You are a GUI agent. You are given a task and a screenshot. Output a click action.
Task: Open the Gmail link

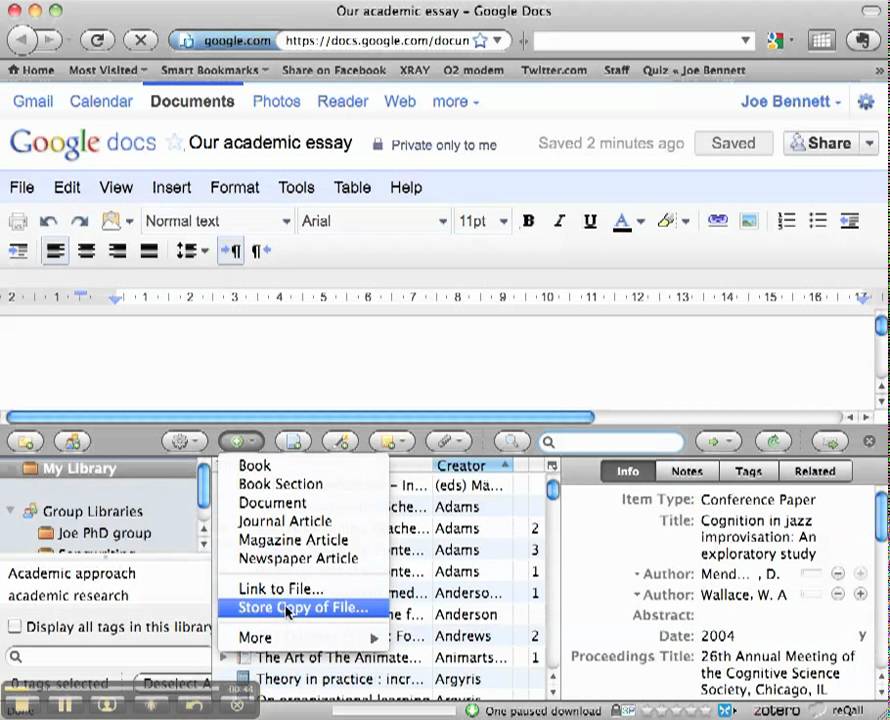click(x=33, y=102)
